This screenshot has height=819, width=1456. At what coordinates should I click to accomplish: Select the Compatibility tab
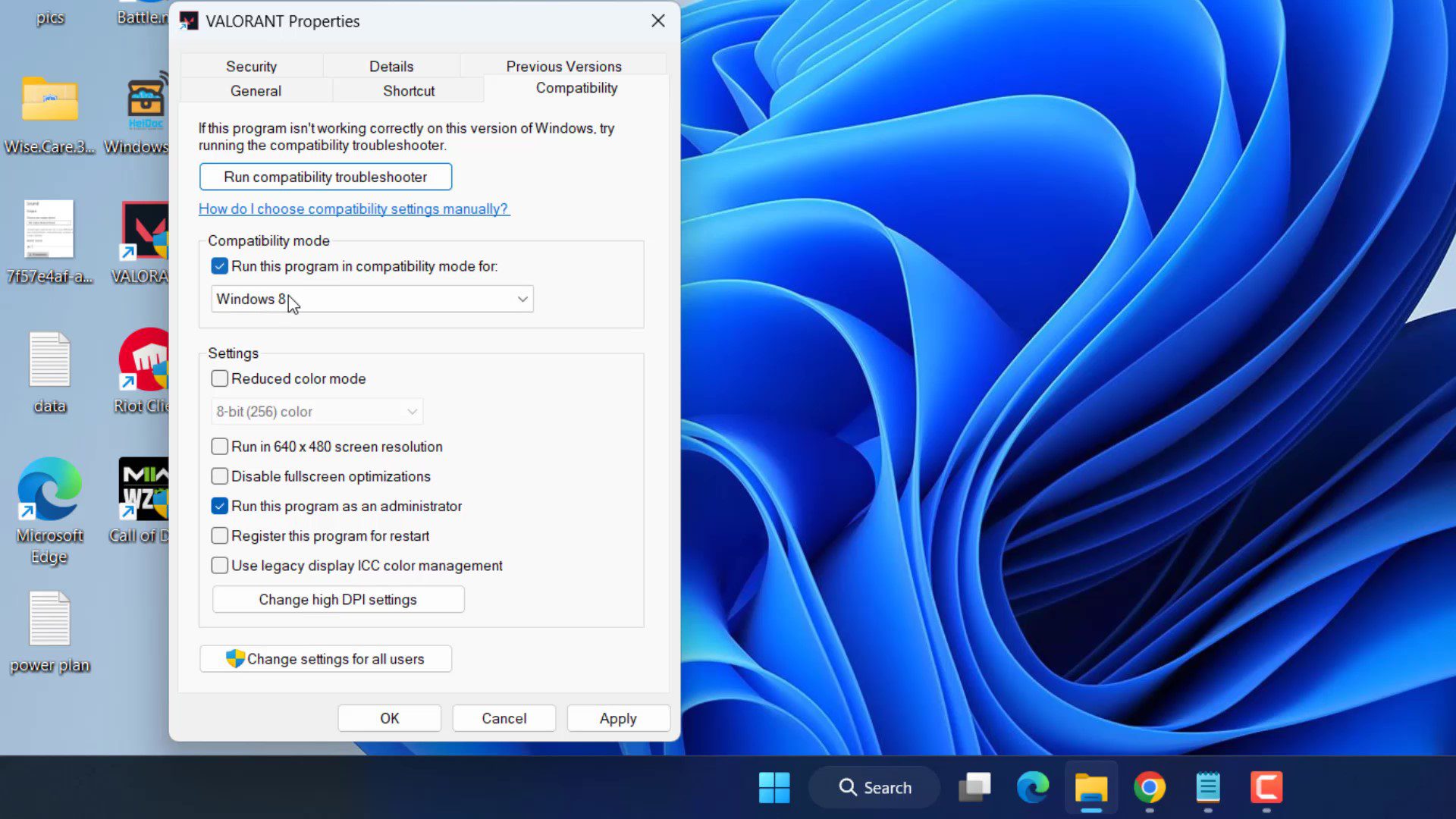576,88
